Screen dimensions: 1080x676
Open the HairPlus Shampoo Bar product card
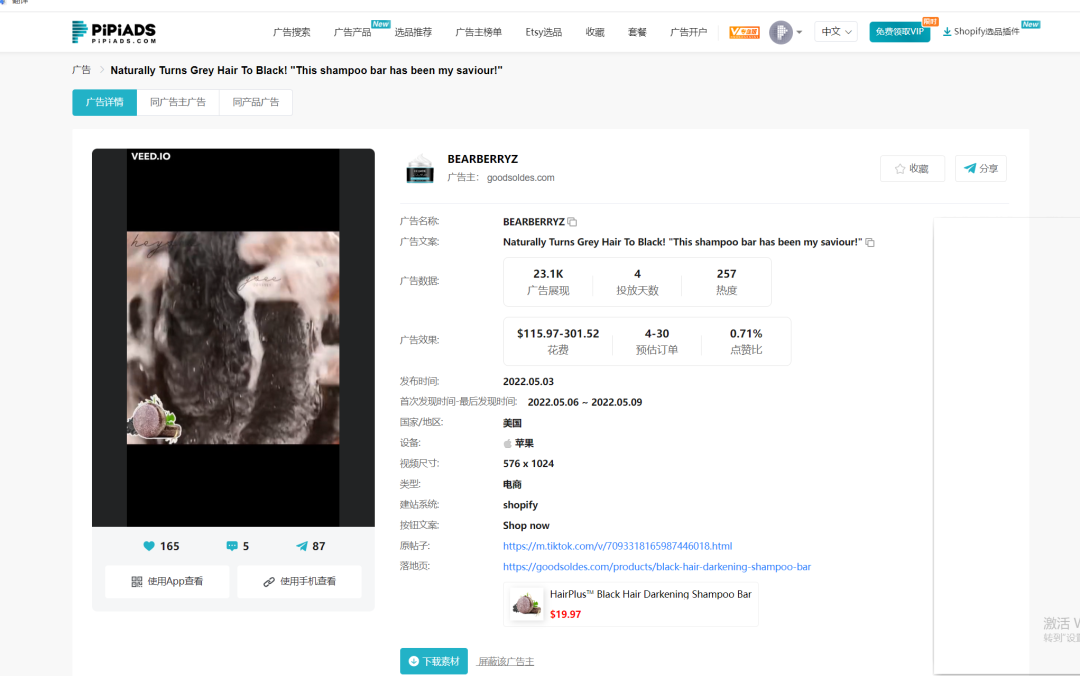coord(631,604)
